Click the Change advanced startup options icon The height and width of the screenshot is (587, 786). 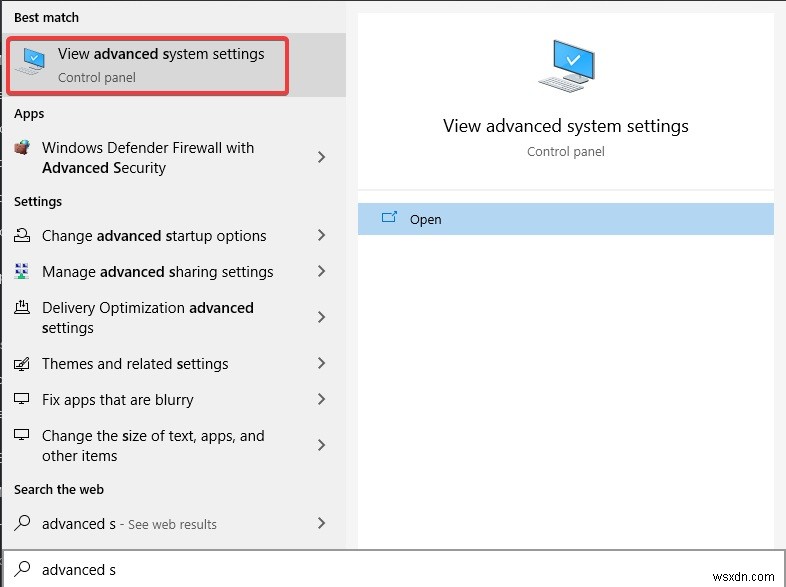22,236
